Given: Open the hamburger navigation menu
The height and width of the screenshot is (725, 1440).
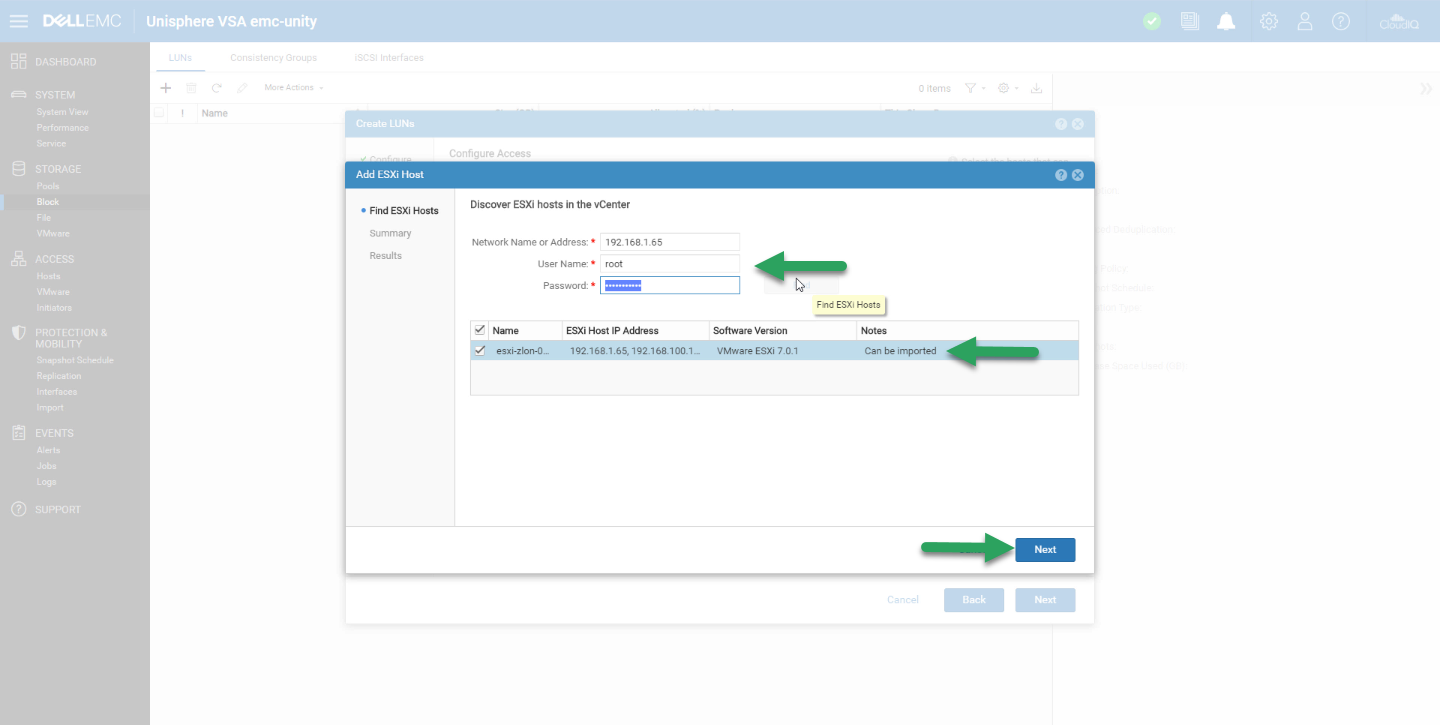Looking at the screenshot, I should click(18, 21).
